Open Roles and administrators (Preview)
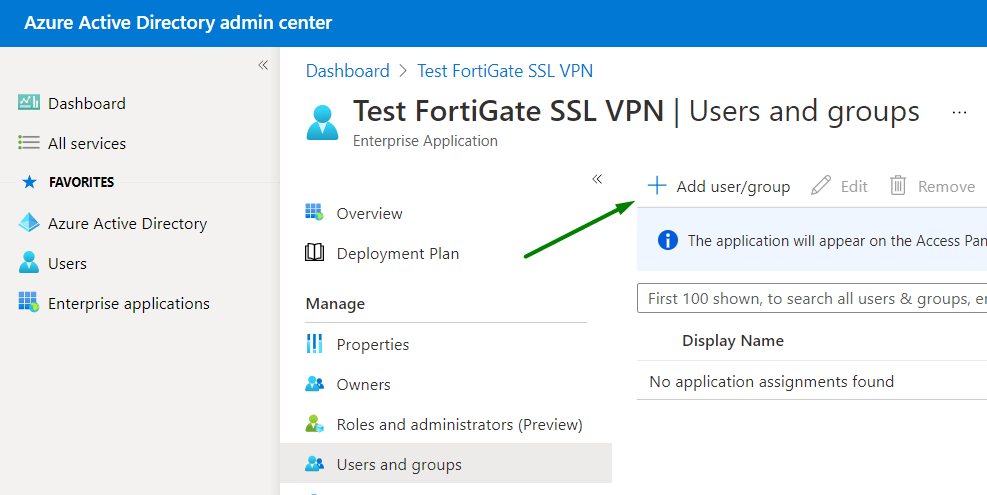This screenshot has width=987, height=495. 459,424
